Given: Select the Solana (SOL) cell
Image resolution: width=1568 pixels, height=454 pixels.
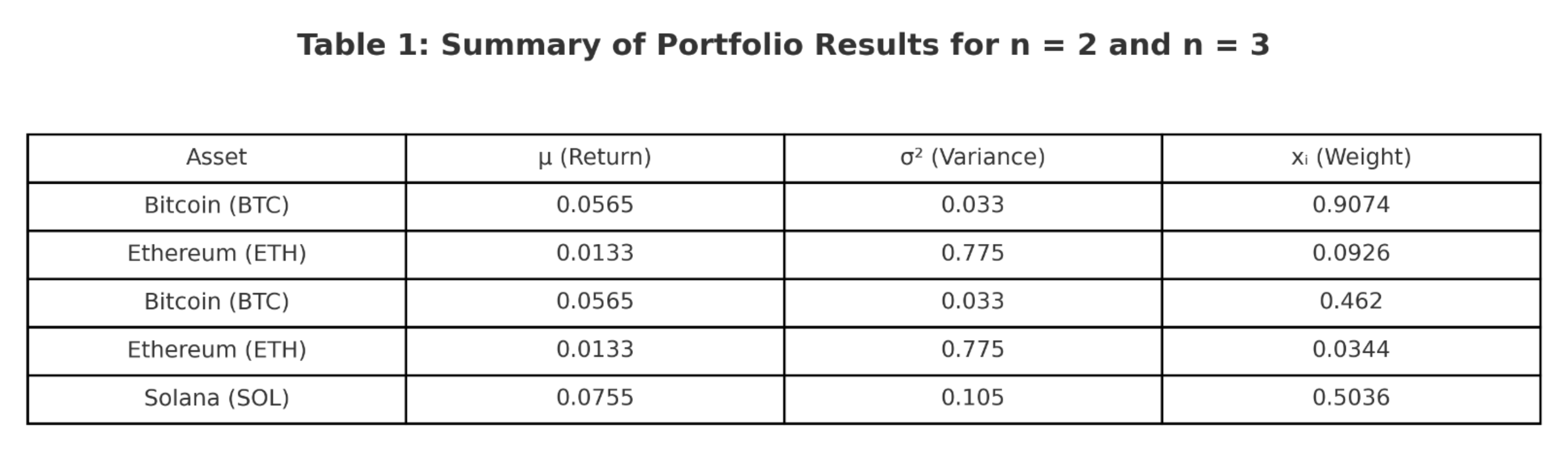Looking at the screenshot, I should tap(217, 398).
